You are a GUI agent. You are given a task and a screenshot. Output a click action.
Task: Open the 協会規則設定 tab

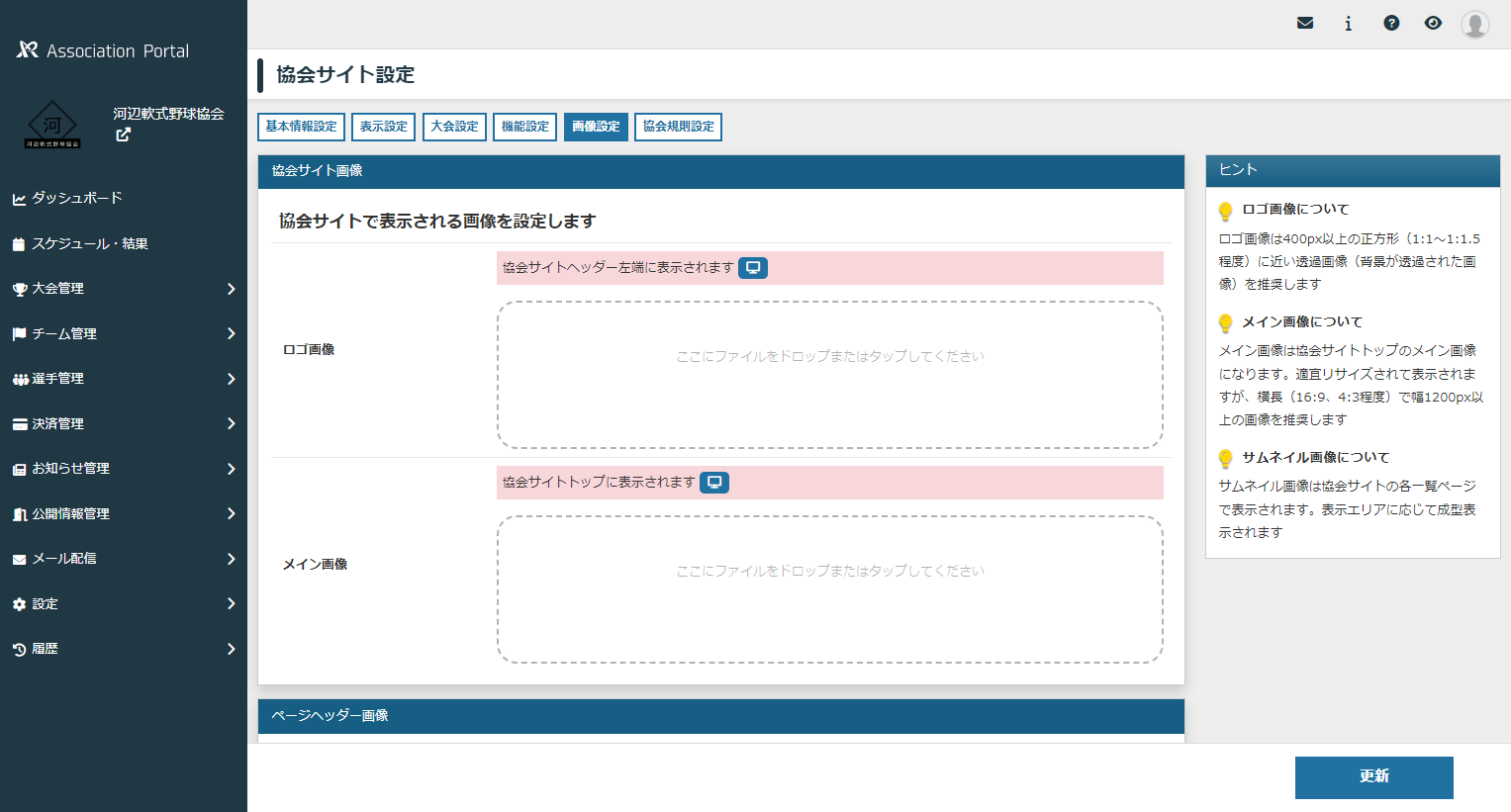tap(678, 127)
